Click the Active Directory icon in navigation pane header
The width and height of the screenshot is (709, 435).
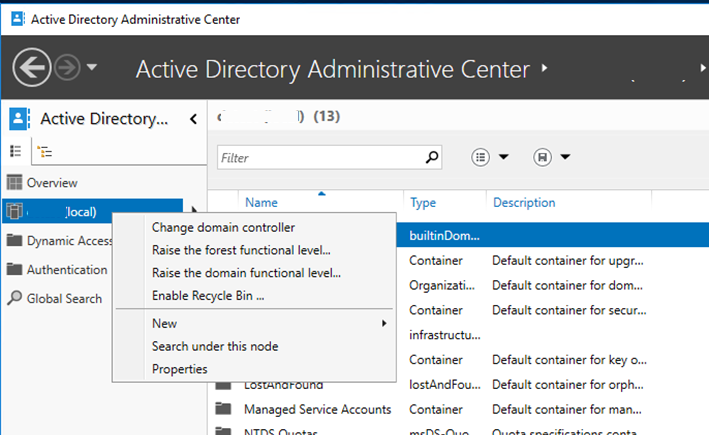tap(19, 119)
